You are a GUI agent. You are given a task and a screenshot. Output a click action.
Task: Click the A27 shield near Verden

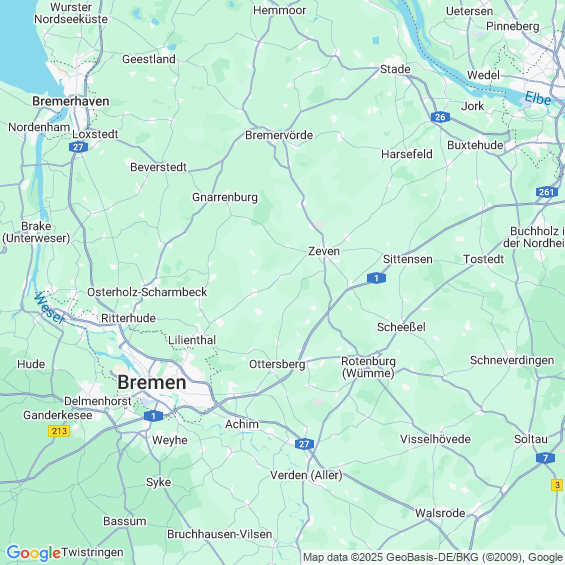point(304,444)
